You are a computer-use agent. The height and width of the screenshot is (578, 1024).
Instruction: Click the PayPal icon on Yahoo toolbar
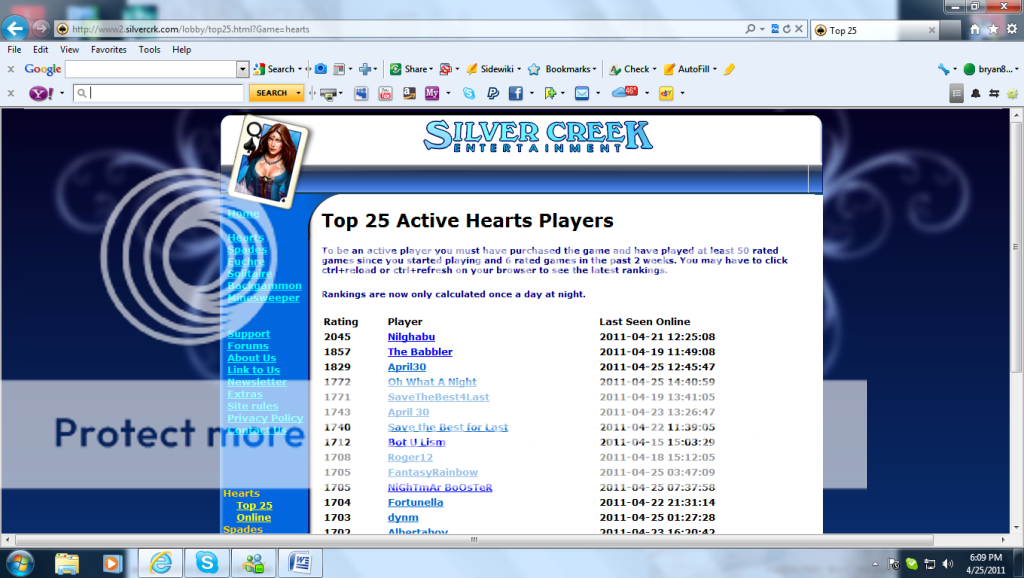(492, 93)
